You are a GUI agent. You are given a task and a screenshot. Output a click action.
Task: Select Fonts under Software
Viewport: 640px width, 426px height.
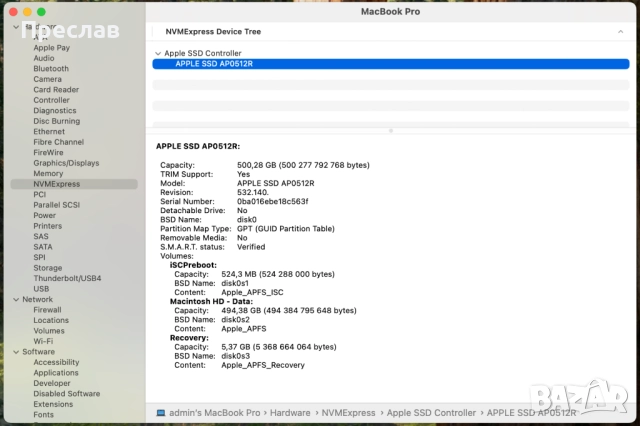coord(43,415)
